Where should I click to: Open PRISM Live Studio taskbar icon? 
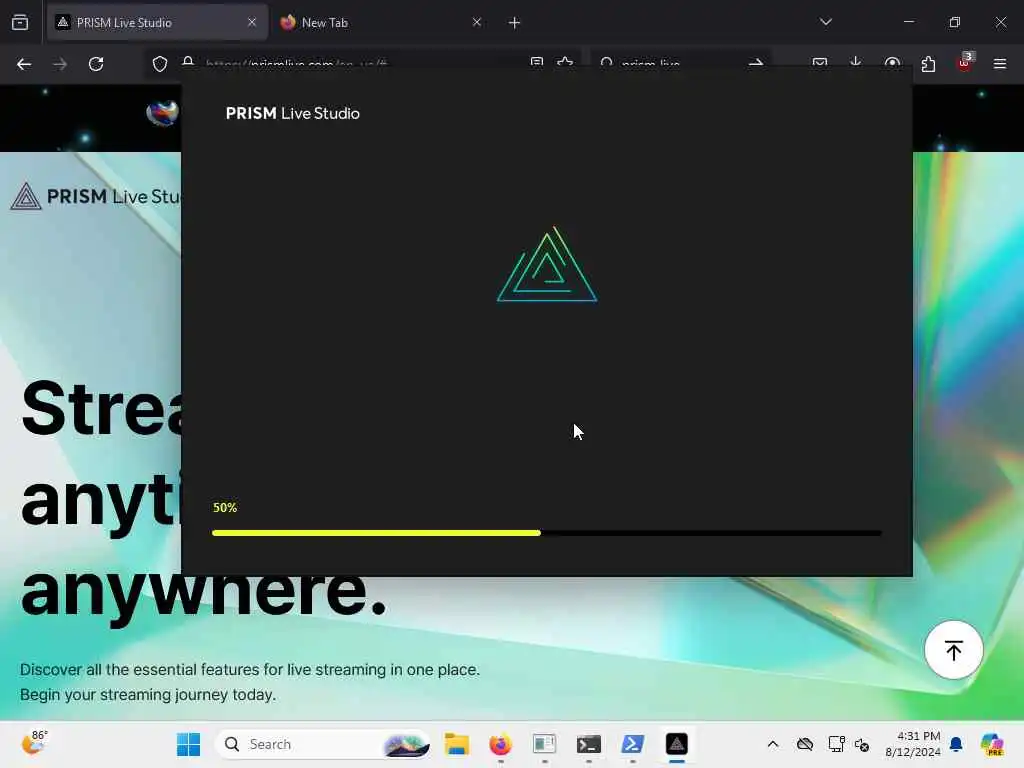tap(677, 744)
